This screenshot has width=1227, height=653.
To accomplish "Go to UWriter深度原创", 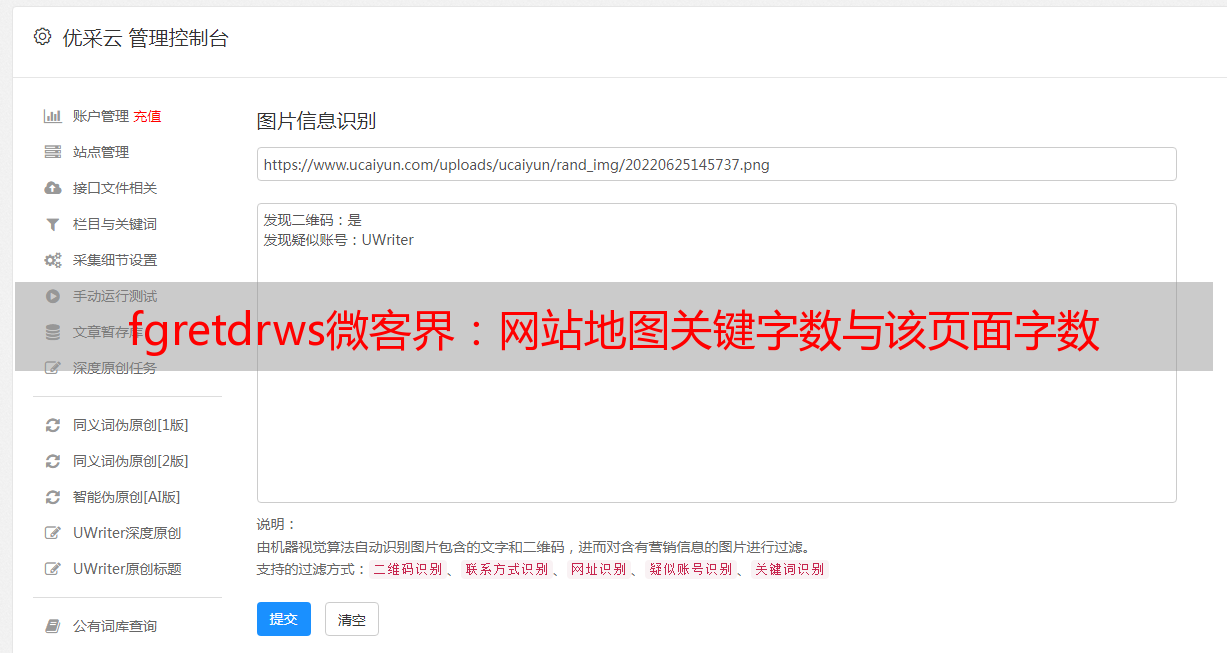I will click(x=127, y=533).
